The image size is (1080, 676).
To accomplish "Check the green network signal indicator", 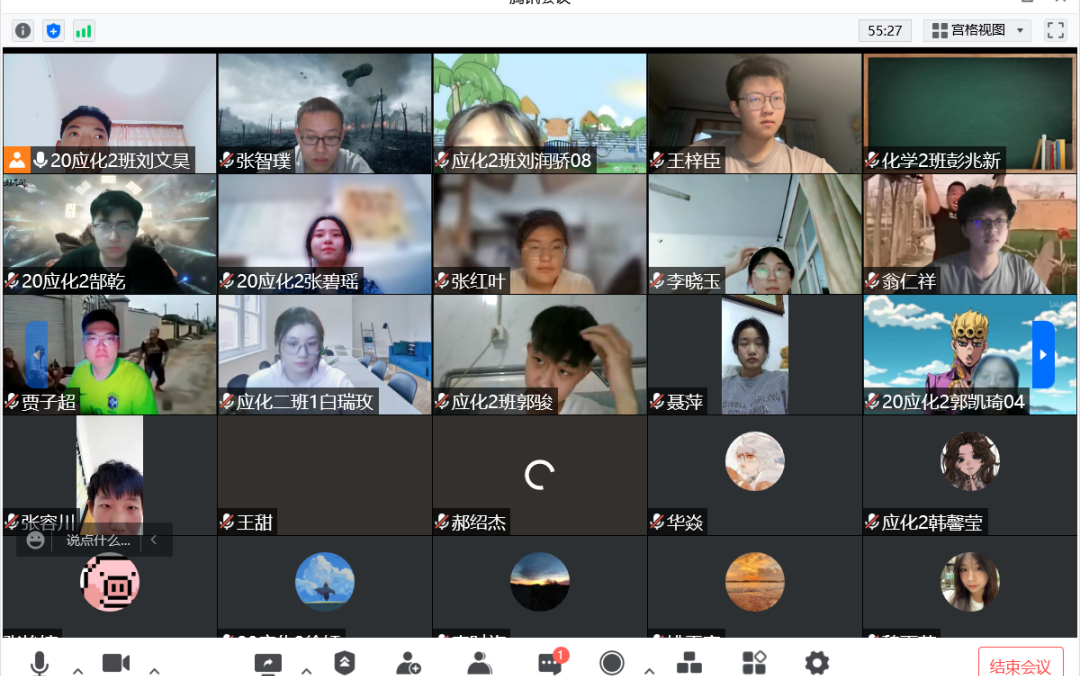I will 83,31.
